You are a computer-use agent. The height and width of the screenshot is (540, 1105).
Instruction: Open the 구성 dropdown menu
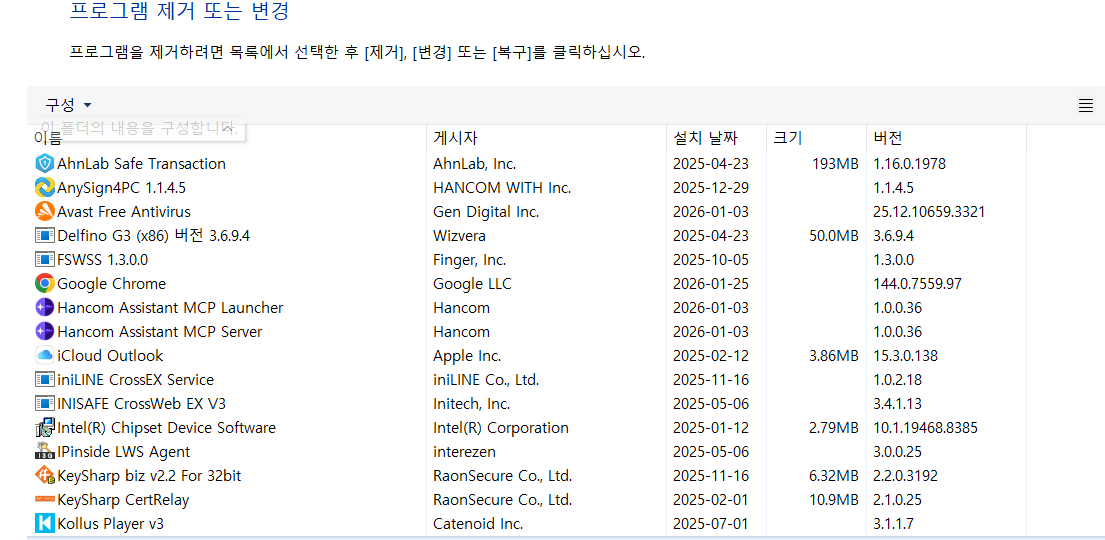[x=68, y=105]
